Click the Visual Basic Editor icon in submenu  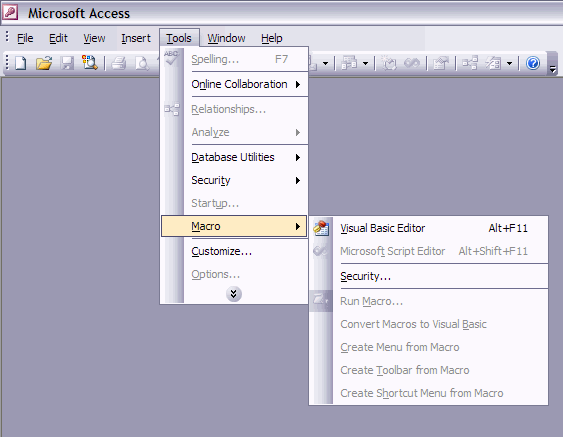pyautogui.click(x=321, y=228)
